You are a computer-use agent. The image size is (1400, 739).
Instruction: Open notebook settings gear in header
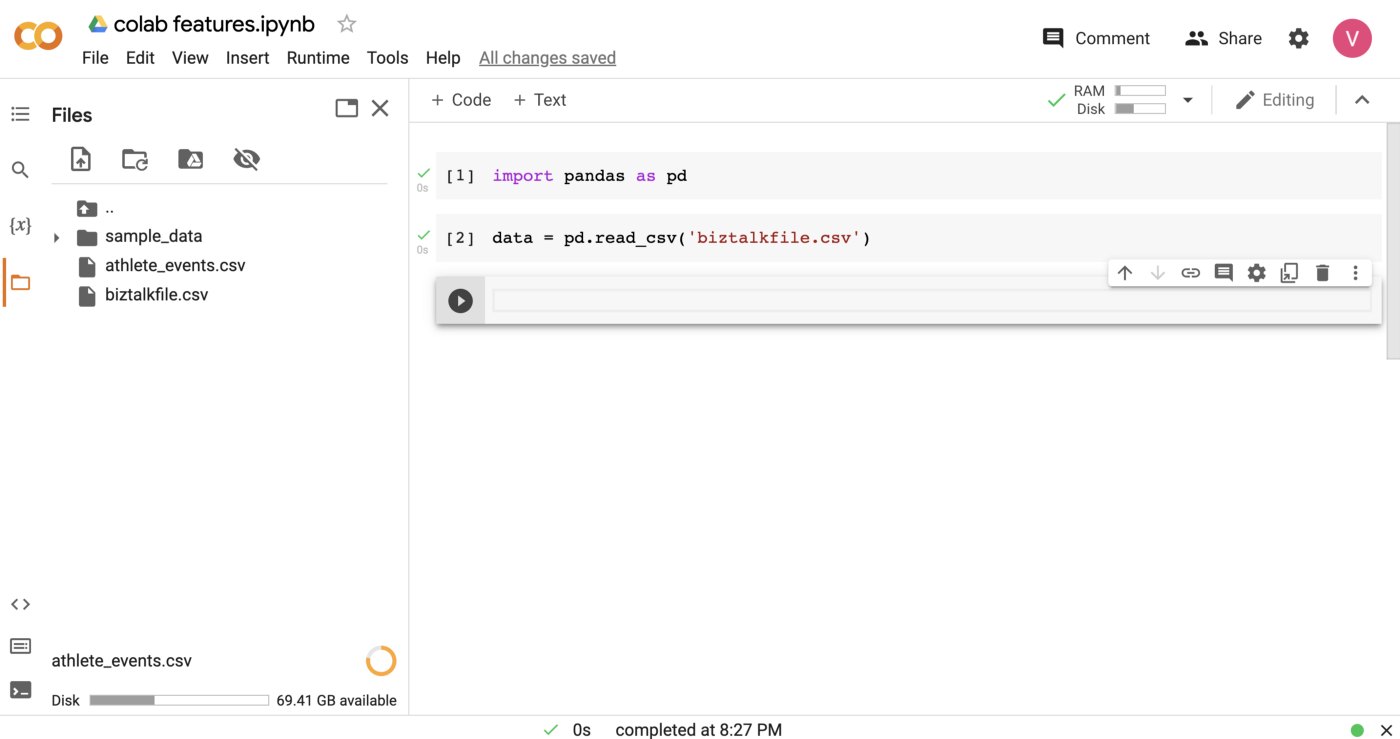pos(1298,38)
